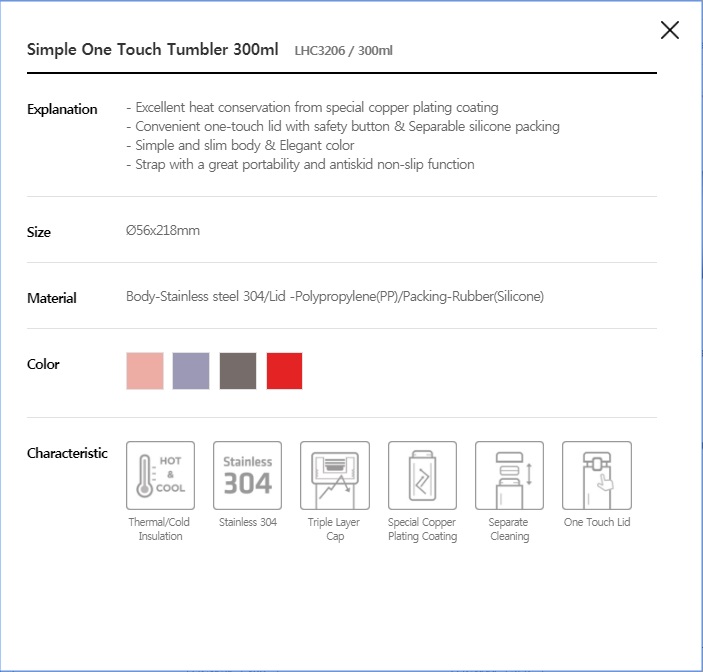Image resolution: width=703 pixels, height=672 pixels.
Task: Select the Stainless 304 characteristic icon
Action: point(247,475)
